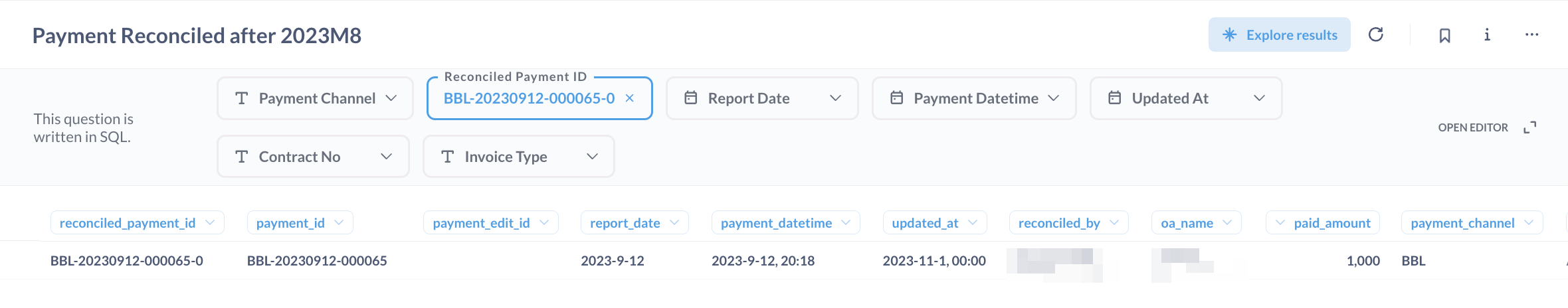The width and height of the screenshot is (1568, 308).
Task: Click the OPEN EDITOR link
Action: [x=1472, y=127]
